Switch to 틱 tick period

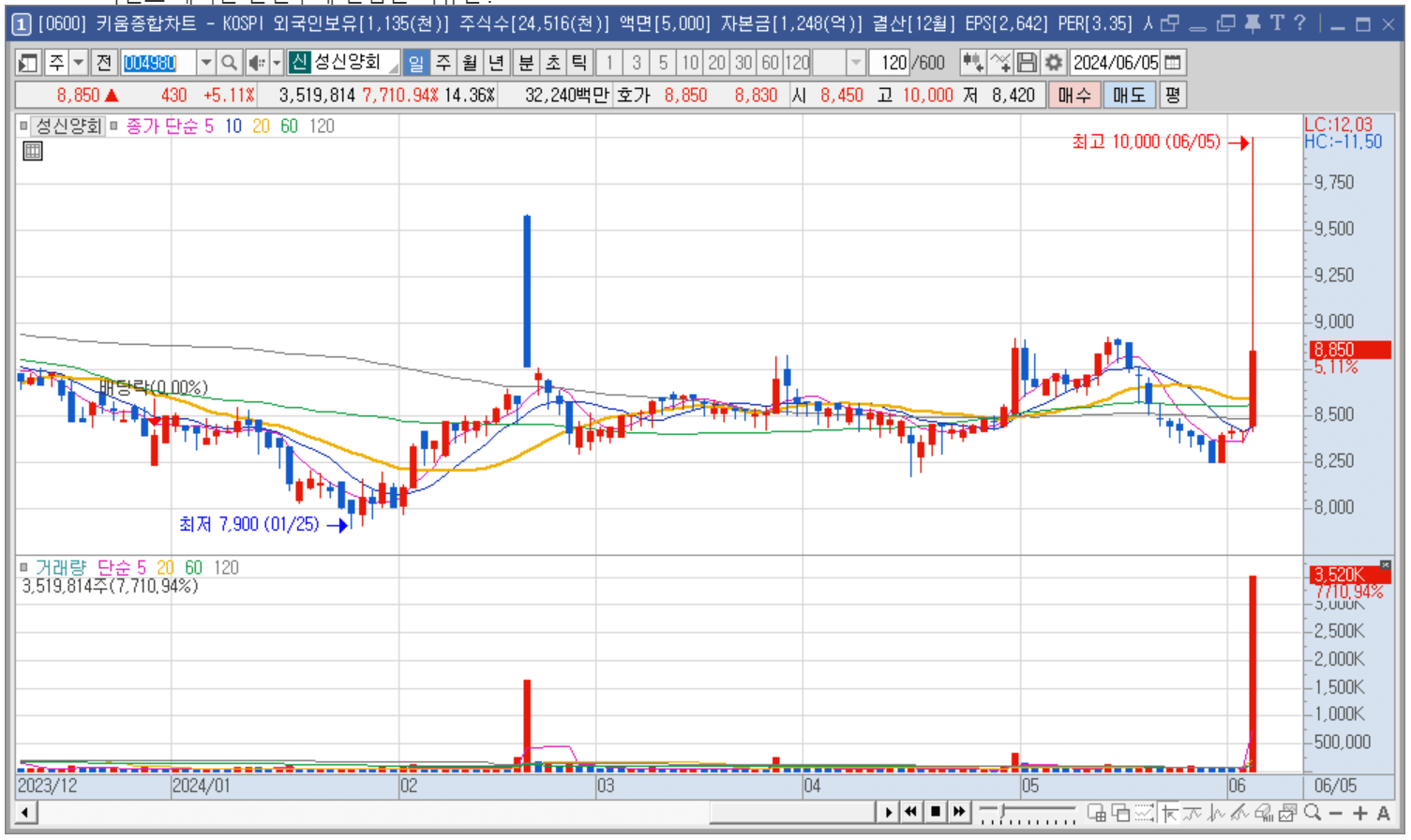click(580, 63)
